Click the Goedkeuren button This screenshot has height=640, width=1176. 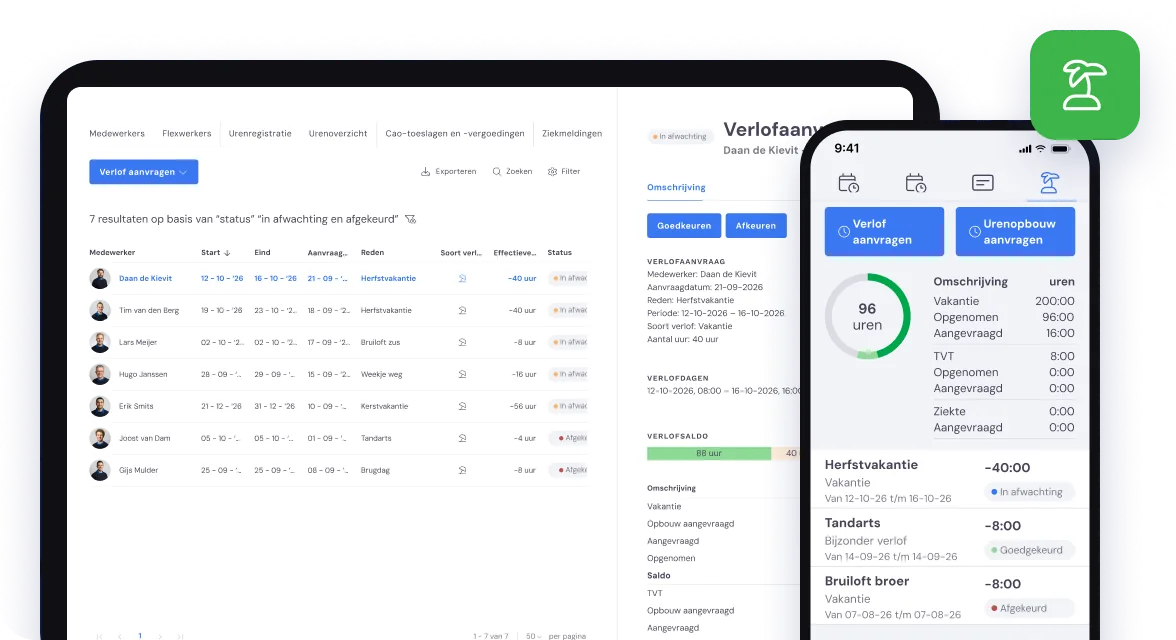(684, 226)
